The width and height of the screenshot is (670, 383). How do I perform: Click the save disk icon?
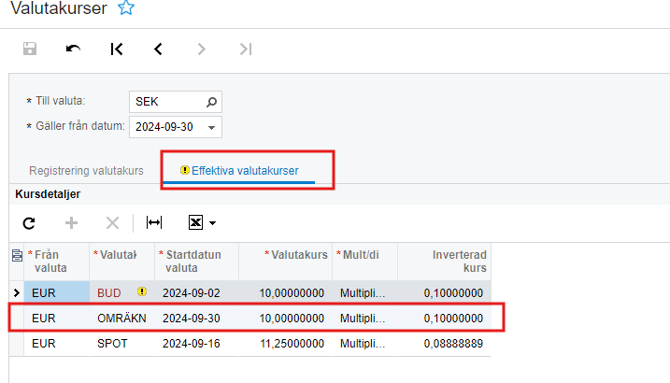29,49
